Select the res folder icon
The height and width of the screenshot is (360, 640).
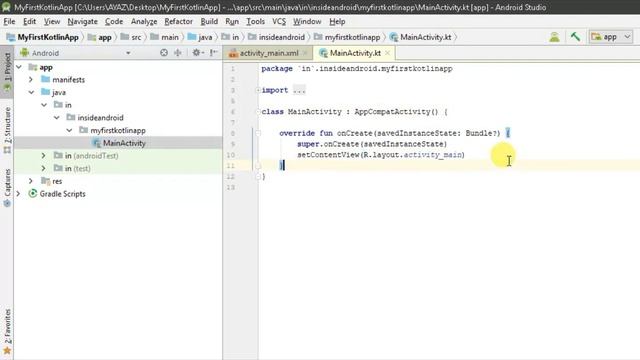(x=45, y=180)
